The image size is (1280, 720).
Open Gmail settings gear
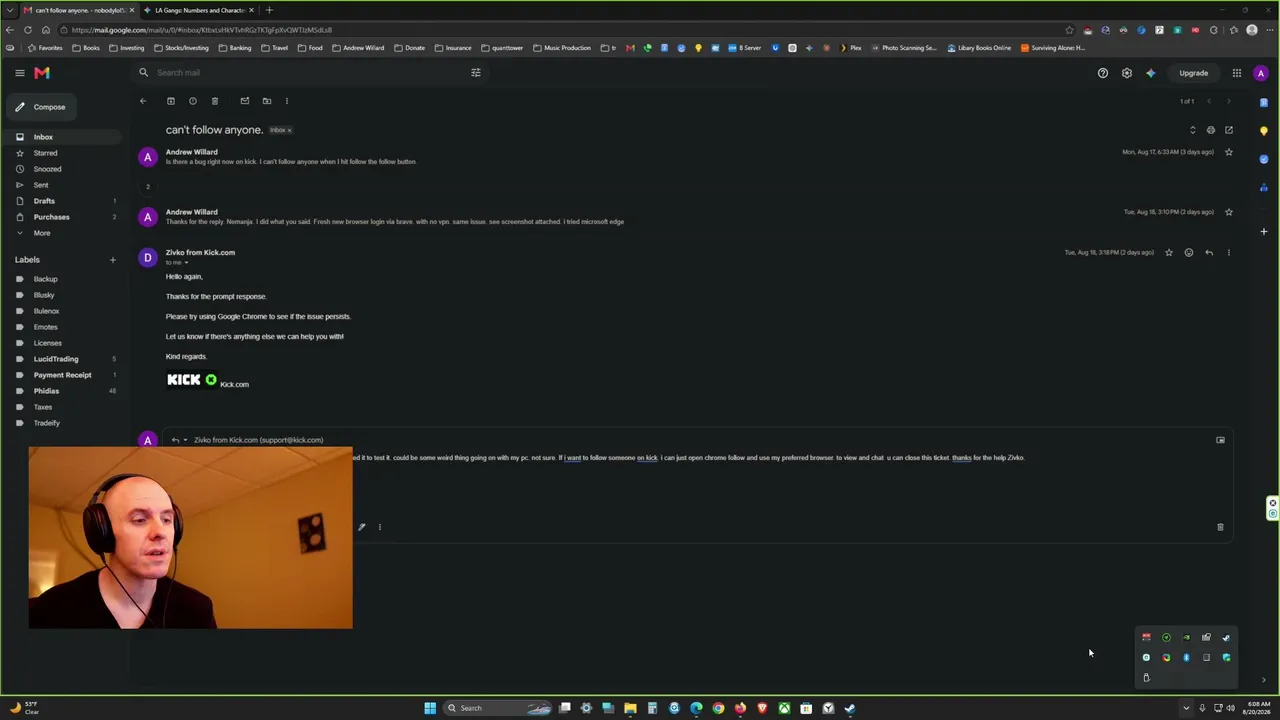[1127, 73]
